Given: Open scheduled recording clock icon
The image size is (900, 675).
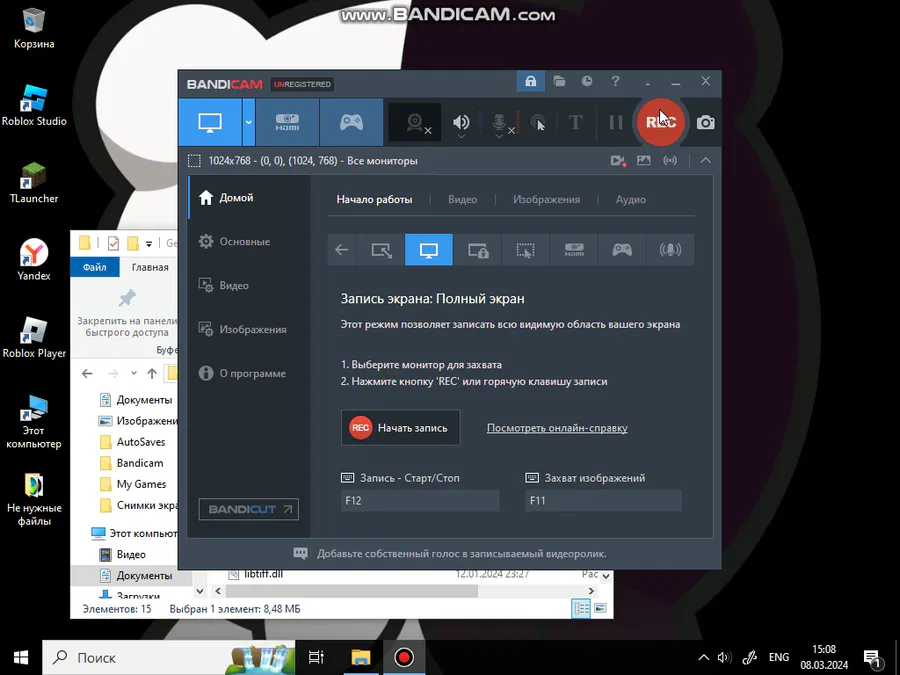Looking at the screenshot, I should coord(587,81).
